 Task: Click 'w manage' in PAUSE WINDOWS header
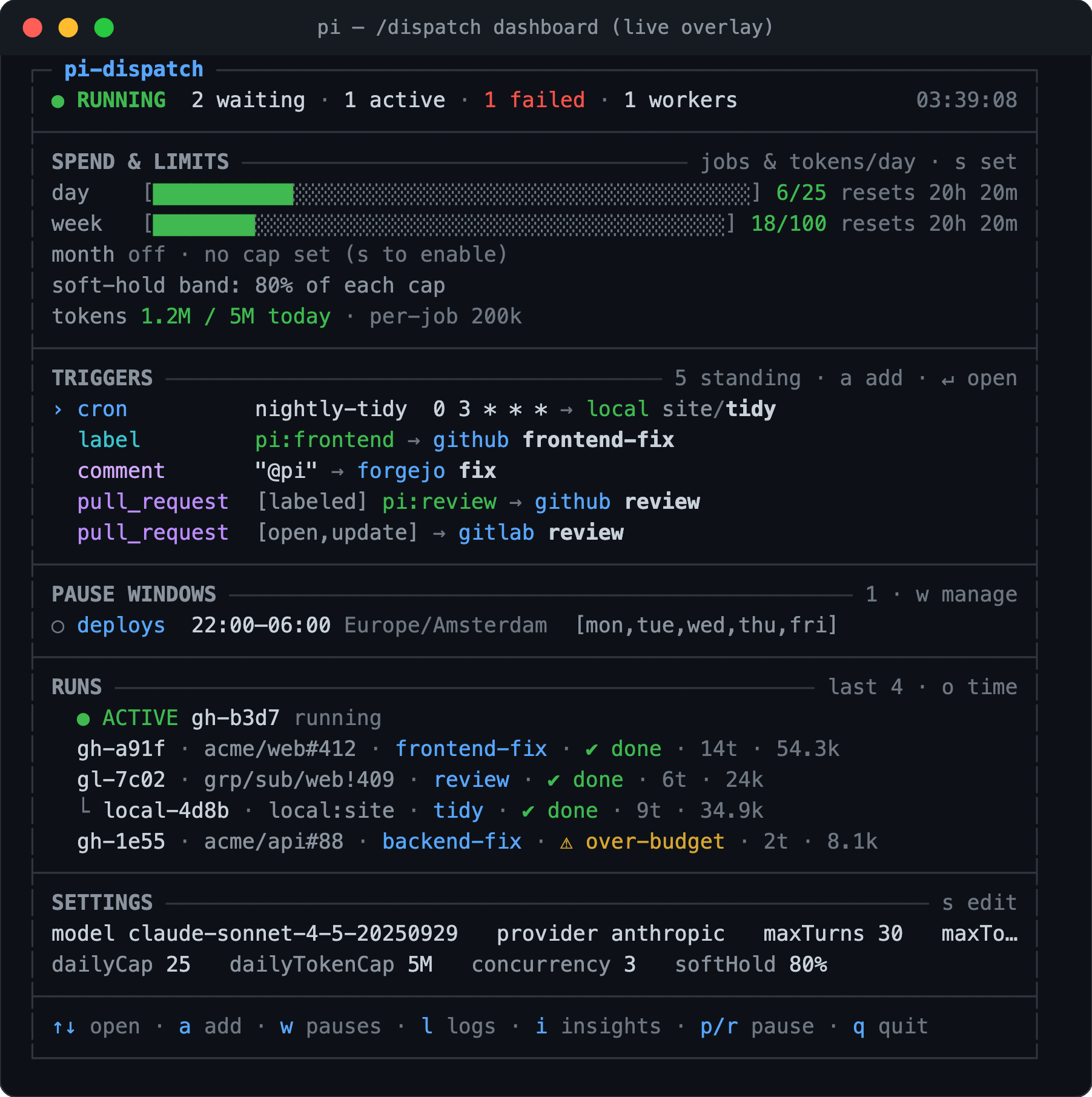tap(967, 594)
